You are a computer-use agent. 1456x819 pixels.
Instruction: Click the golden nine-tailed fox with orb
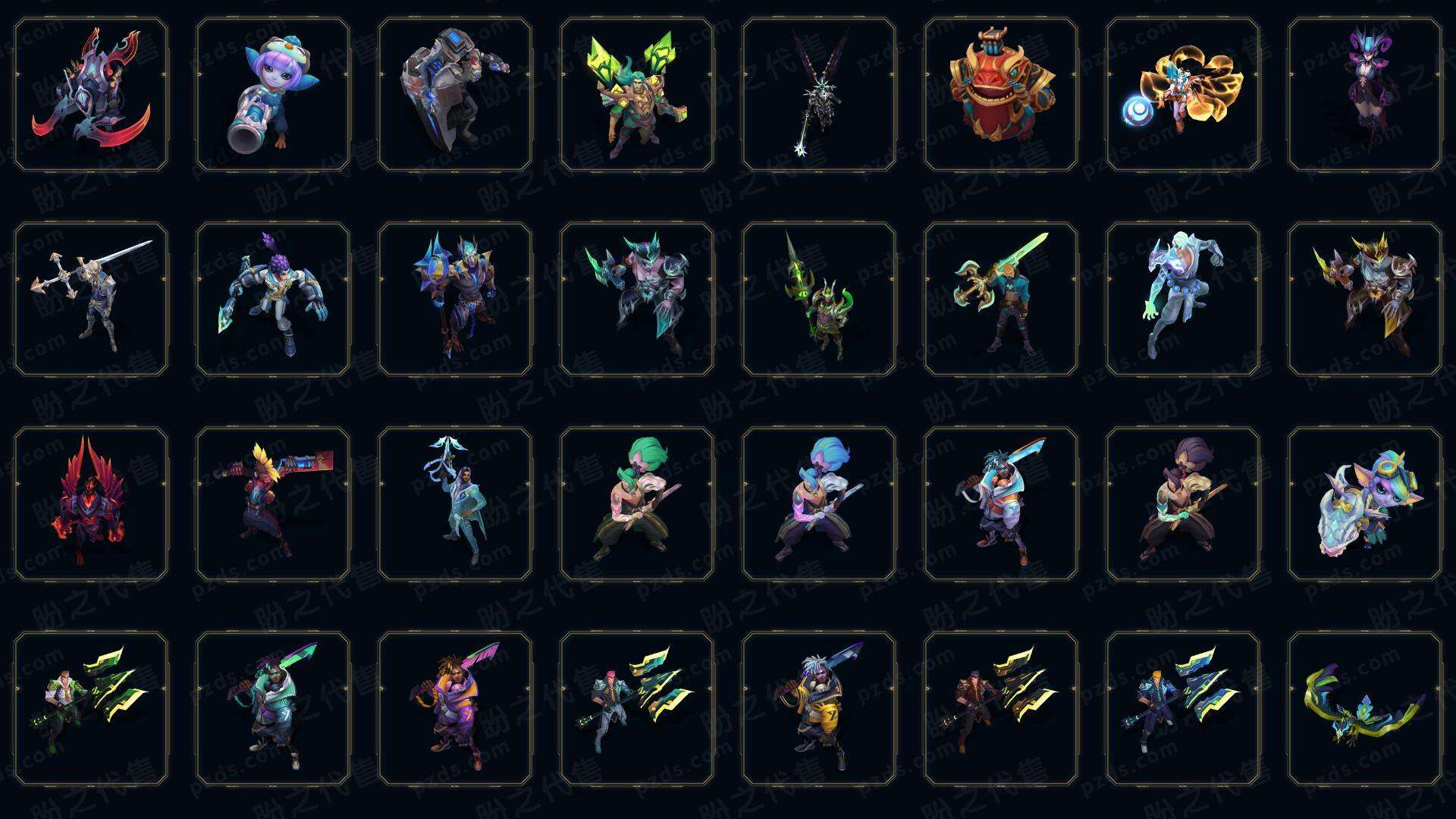click(x=1183, y=95)
